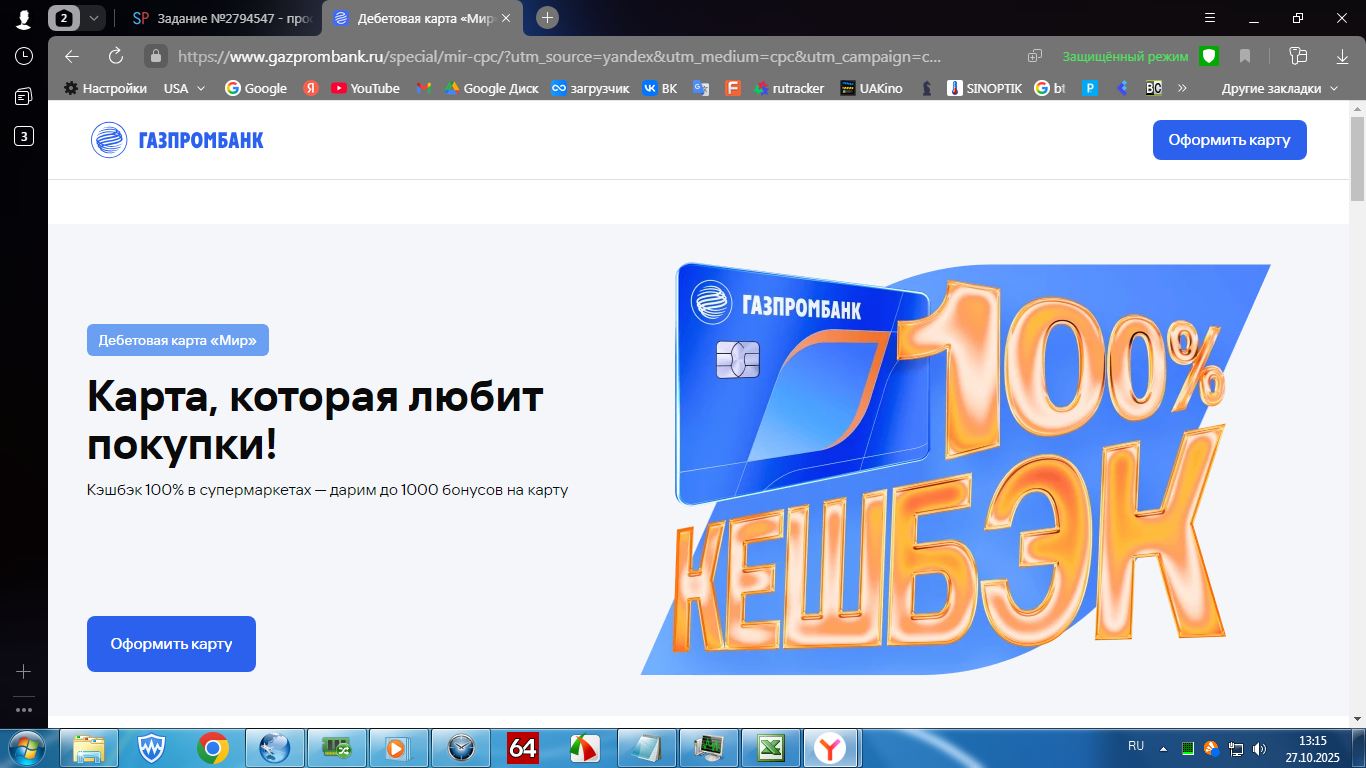Click the red 64 taskbar icon
This screenshot has width=1366, height=768.
523,747
